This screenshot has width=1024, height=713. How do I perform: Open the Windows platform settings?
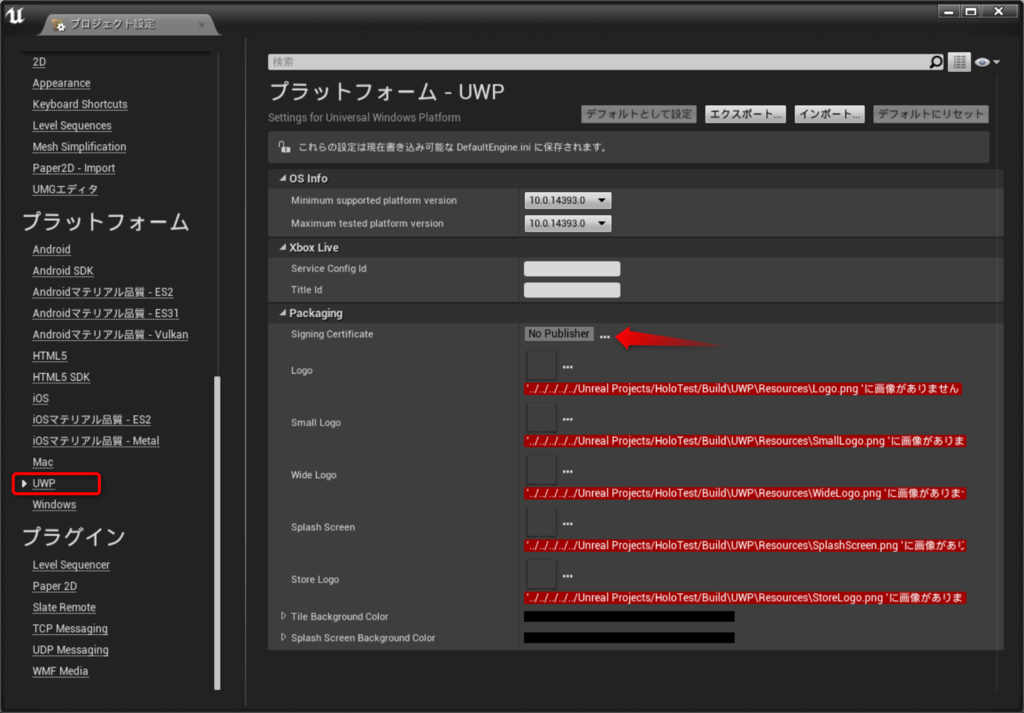[x=54, y=505]
